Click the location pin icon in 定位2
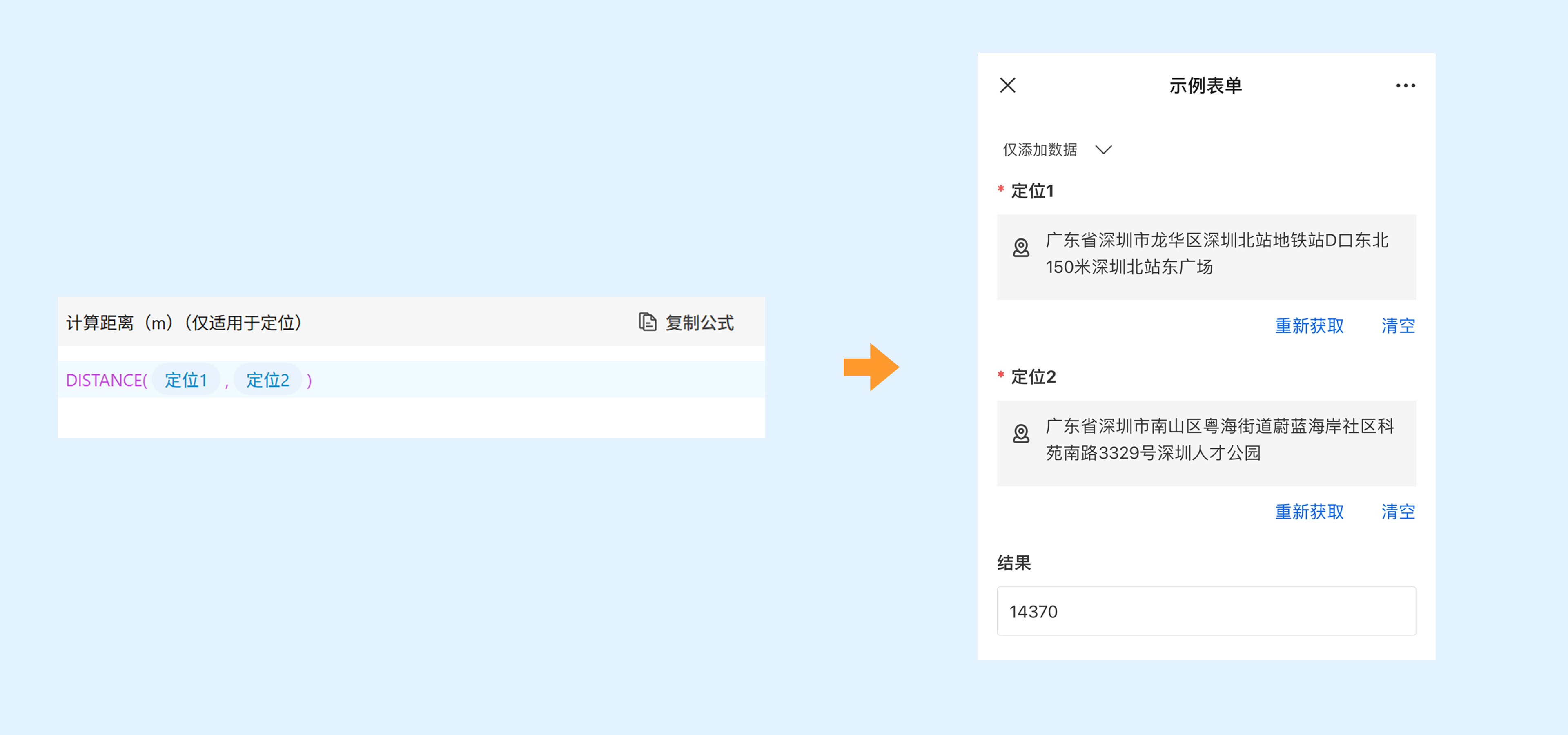The image size is (1568, 735). tap(1021, 434)
